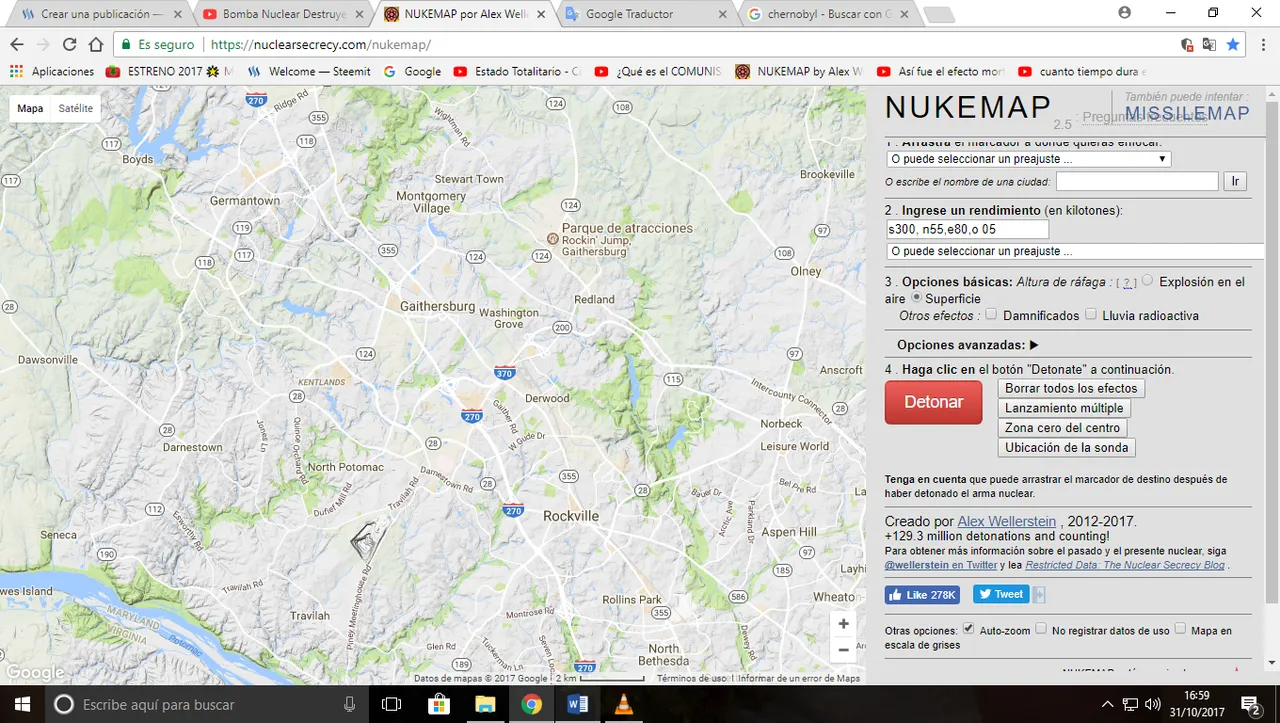This screenshot has height=723, width=1280.
Task: Switch to Chrome on the taskbar
Action: [x=531, y=704]
